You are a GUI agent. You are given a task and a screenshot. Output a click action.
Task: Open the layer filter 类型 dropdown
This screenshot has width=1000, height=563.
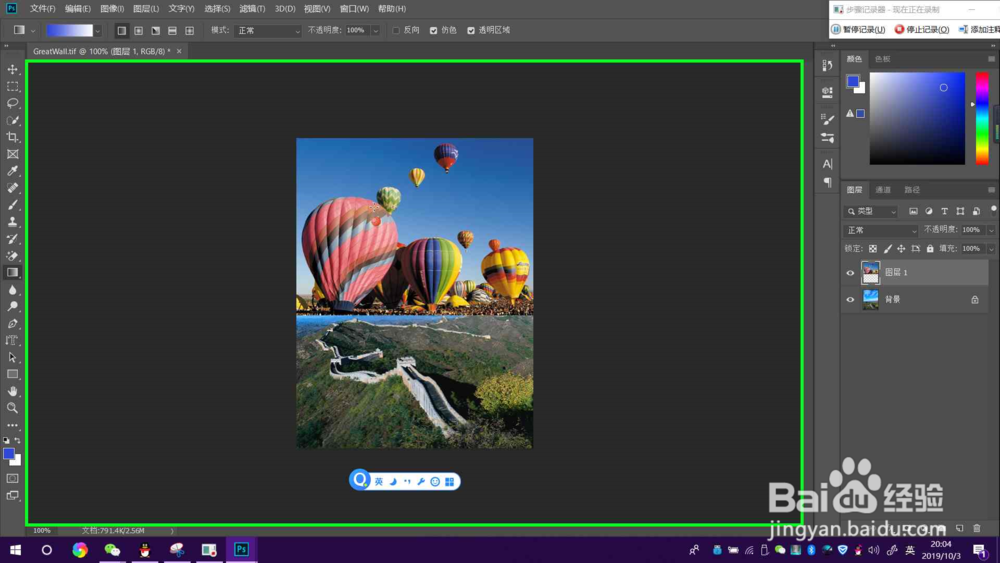(x=871, y=211)
